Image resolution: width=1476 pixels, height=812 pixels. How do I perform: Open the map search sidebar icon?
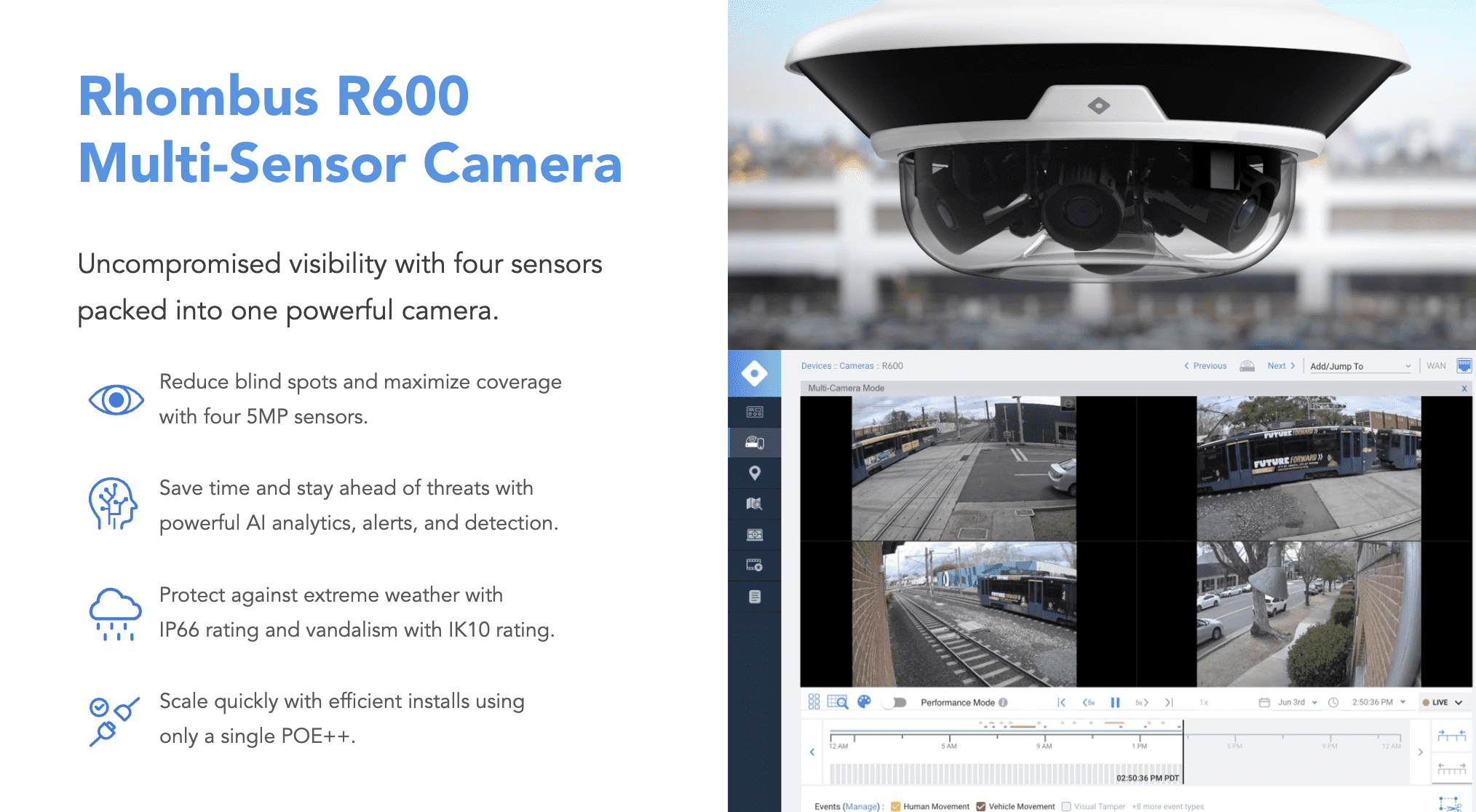(755, 503)
